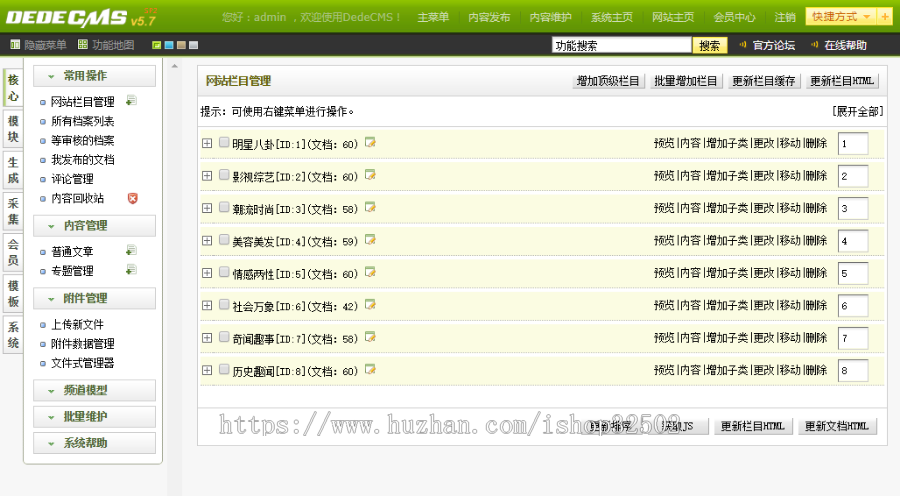Click the edit icon beside 潮流时尚
Image resolution: width=900 pixels, height=496 pixels.
click(x=370, y=207)
